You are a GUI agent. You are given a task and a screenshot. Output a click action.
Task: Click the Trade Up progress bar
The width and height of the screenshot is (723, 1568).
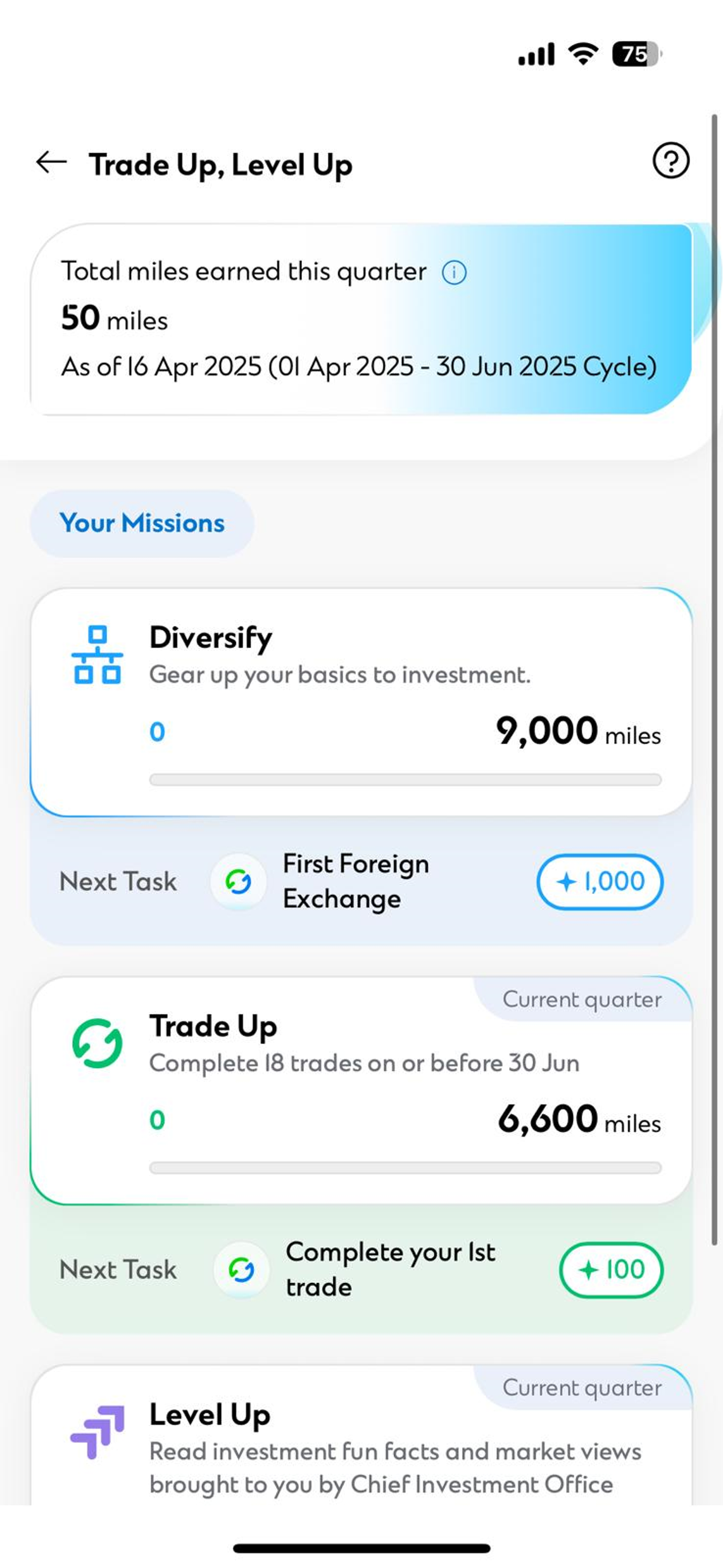(405, 1168)
